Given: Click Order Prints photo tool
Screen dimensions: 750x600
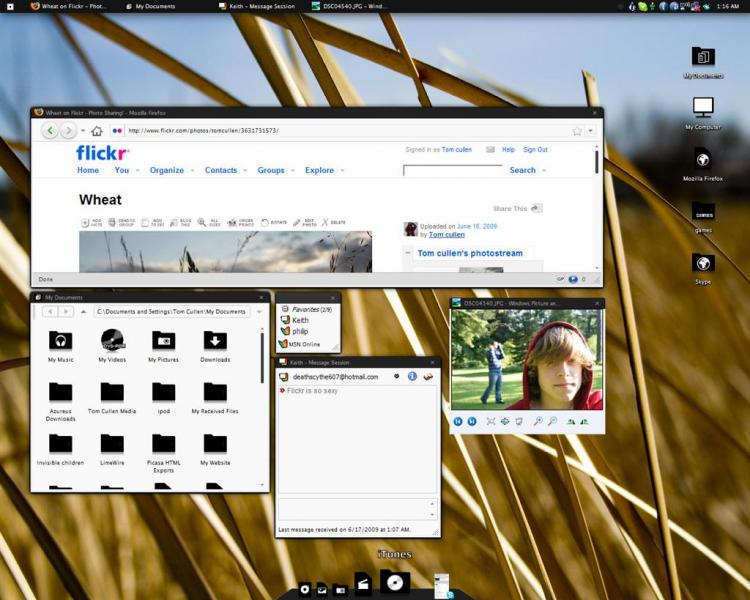Looking at the screenshot, I should pyautogui.click(x=241, y=222).
